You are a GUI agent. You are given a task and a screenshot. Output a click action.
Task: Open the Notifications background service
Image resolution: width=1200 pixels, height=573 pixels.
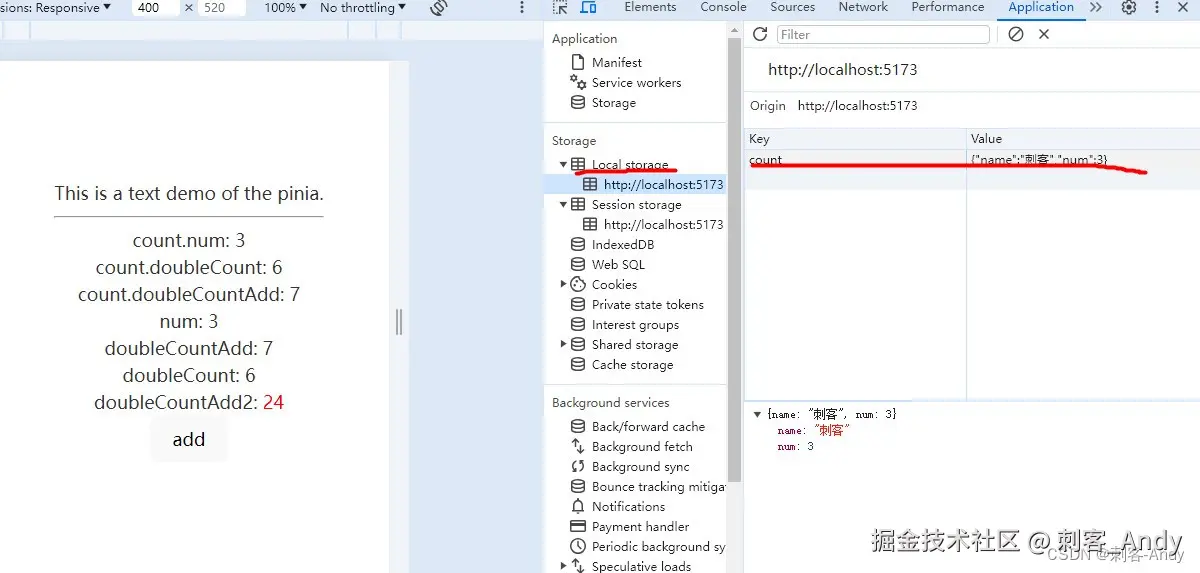628,506
